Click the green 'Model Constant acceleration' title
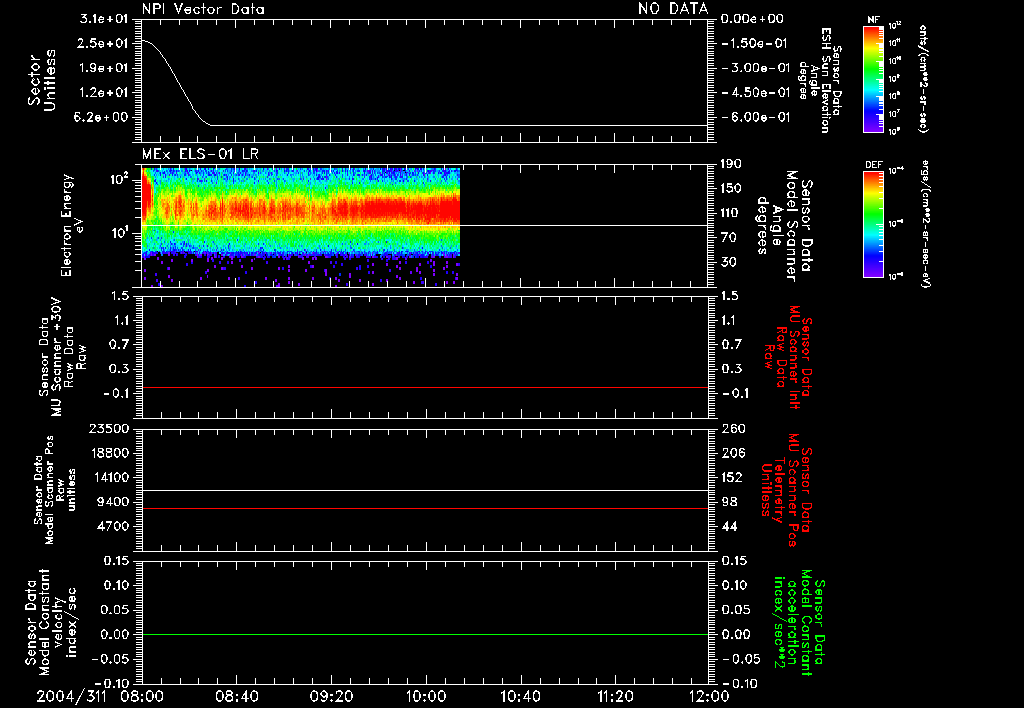The height and width of the screenshot is (708, 1024). 799,622
